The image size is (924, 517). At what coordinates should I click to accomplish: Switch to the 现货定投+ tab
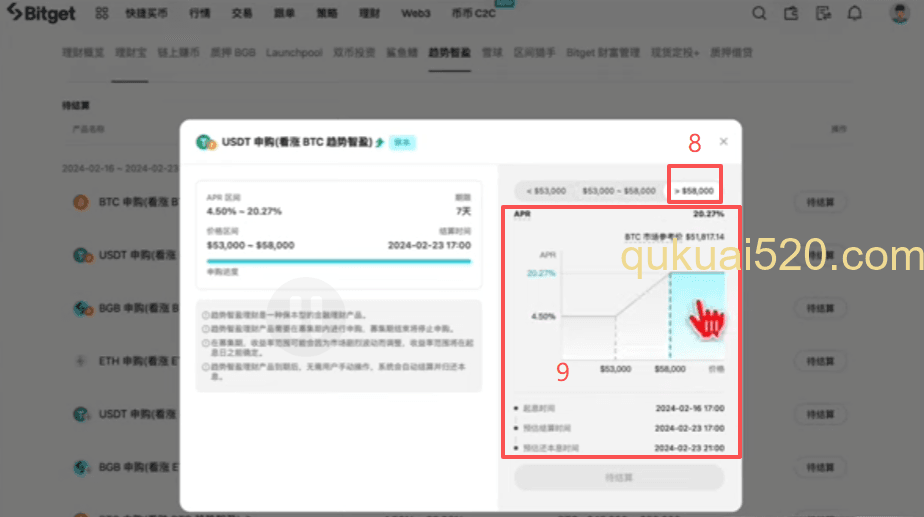pos(675,52)
